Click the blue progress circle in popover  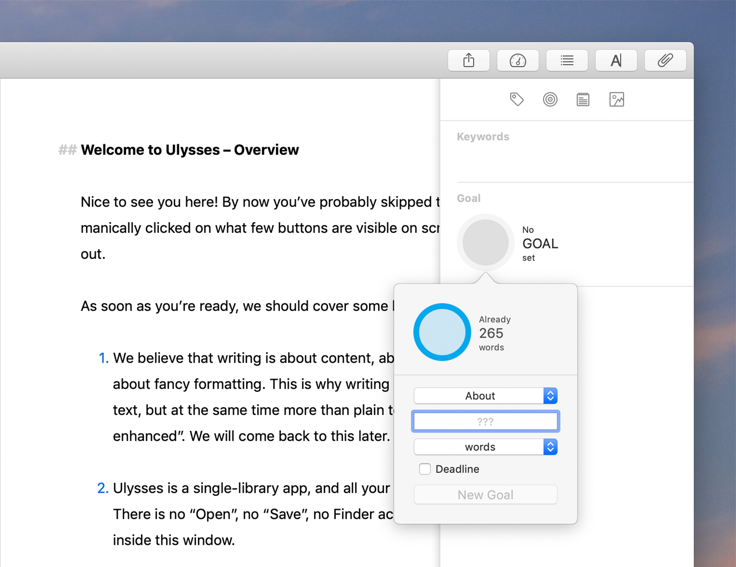point(442,332)
